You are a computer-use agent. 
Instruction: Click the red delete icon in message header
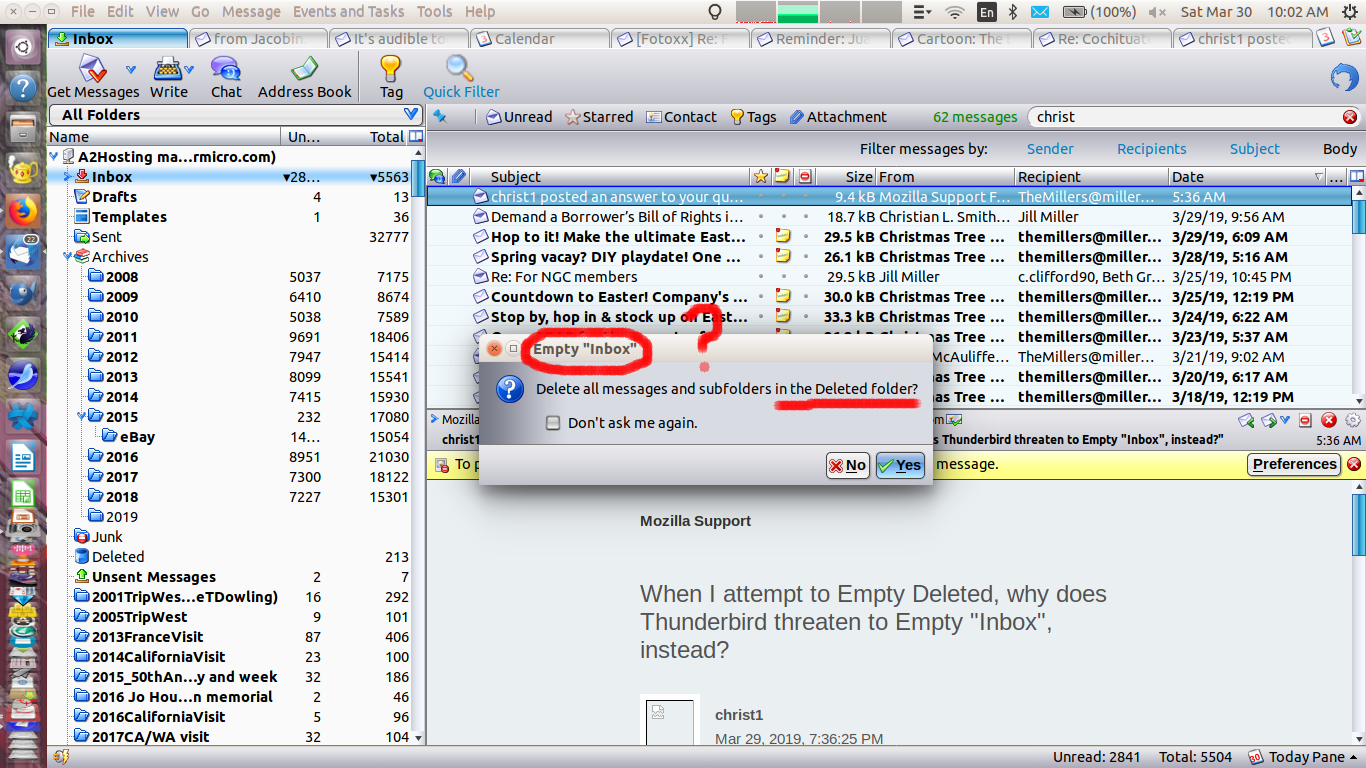point(1329,421)
